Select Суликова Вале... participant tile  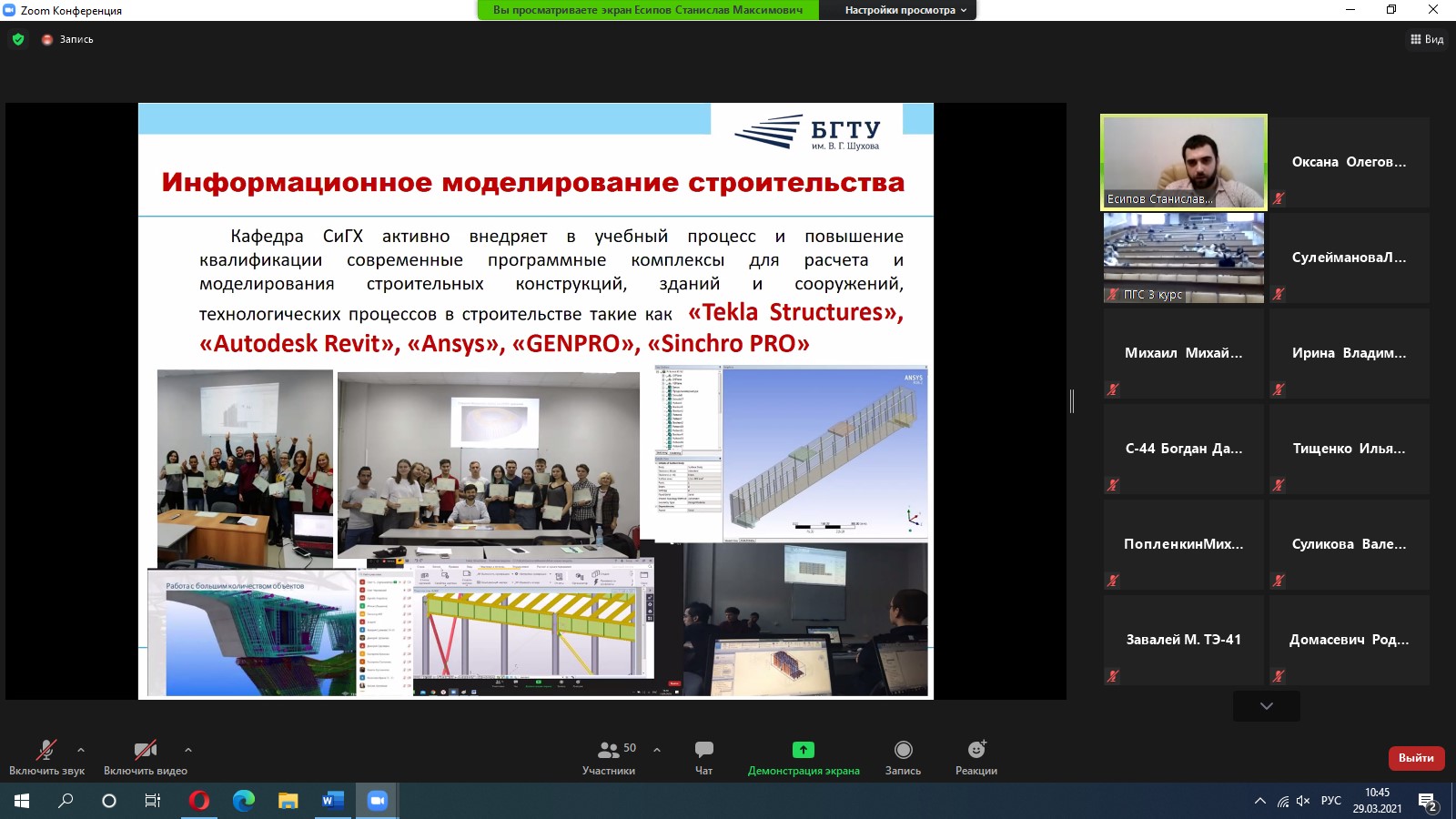(x=1350, y=544)
